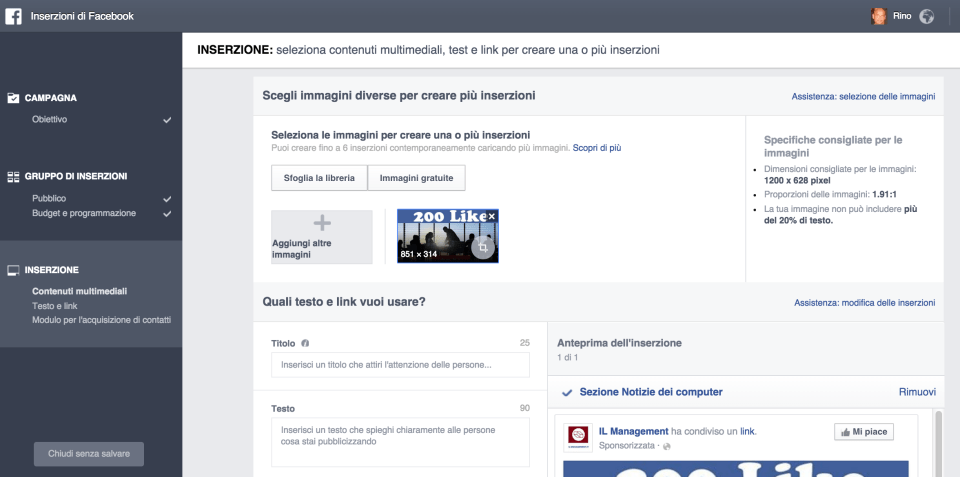Click the plus icon to add more images
This screenshot has width=960, height=477.
click(x=322, y=223)
